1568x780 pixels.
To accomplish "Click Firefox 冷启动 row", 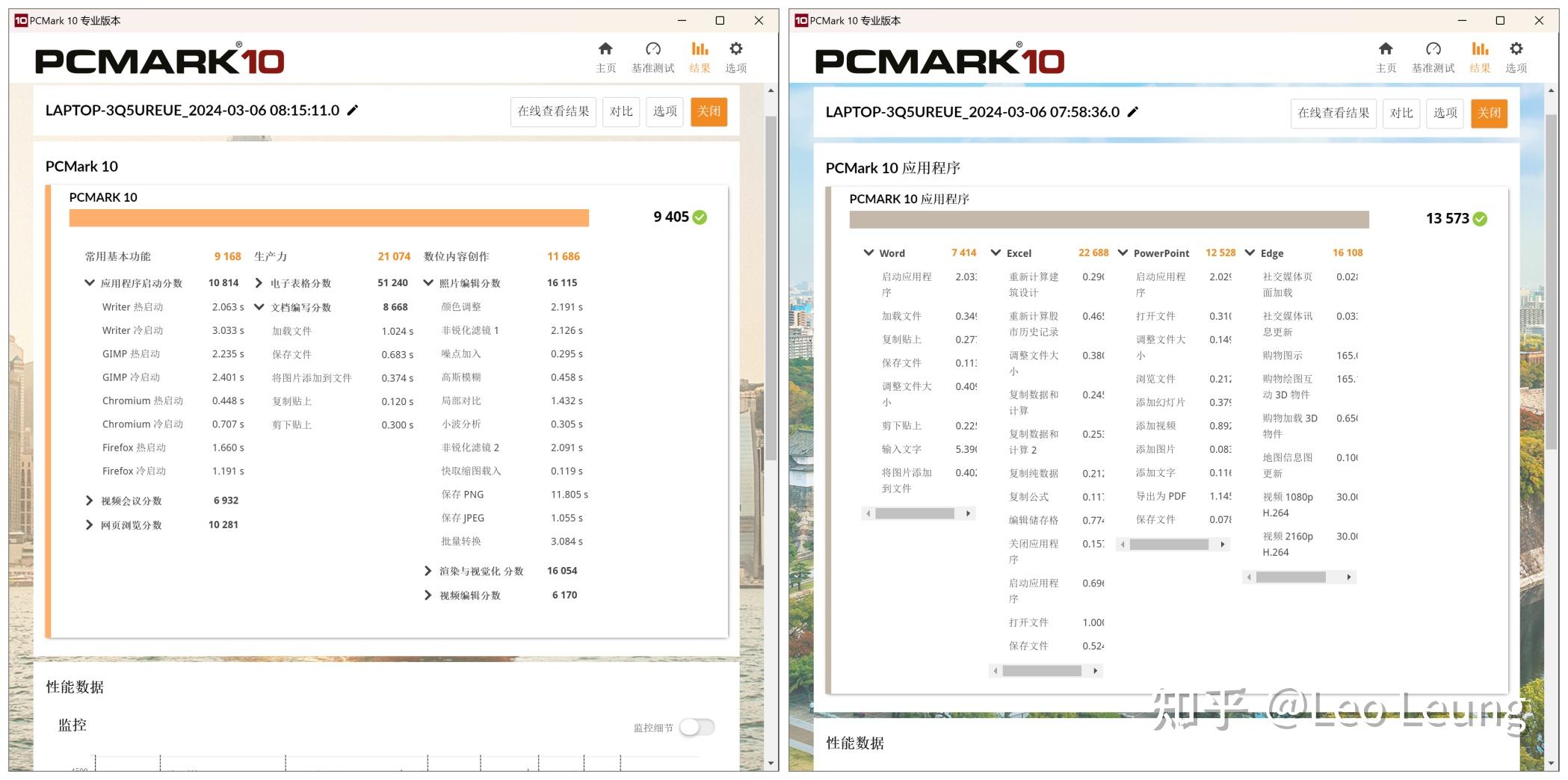I will 173,471.
